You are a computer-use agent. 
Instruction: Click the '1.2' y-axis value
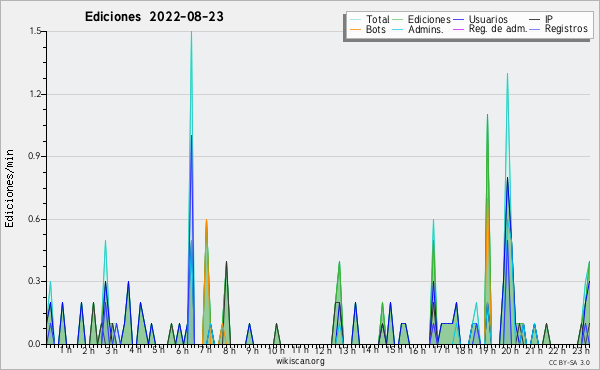[35, 94]
